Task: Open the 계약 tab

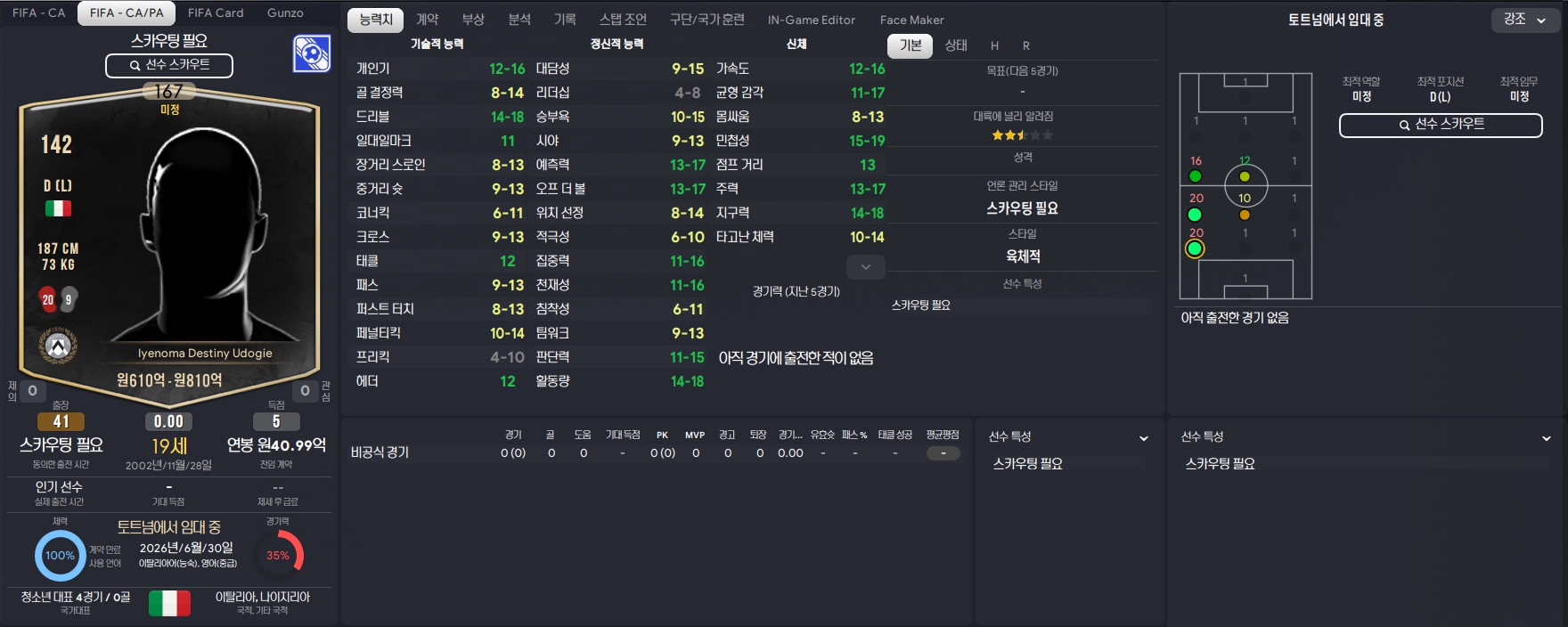Action: (428, 20)
